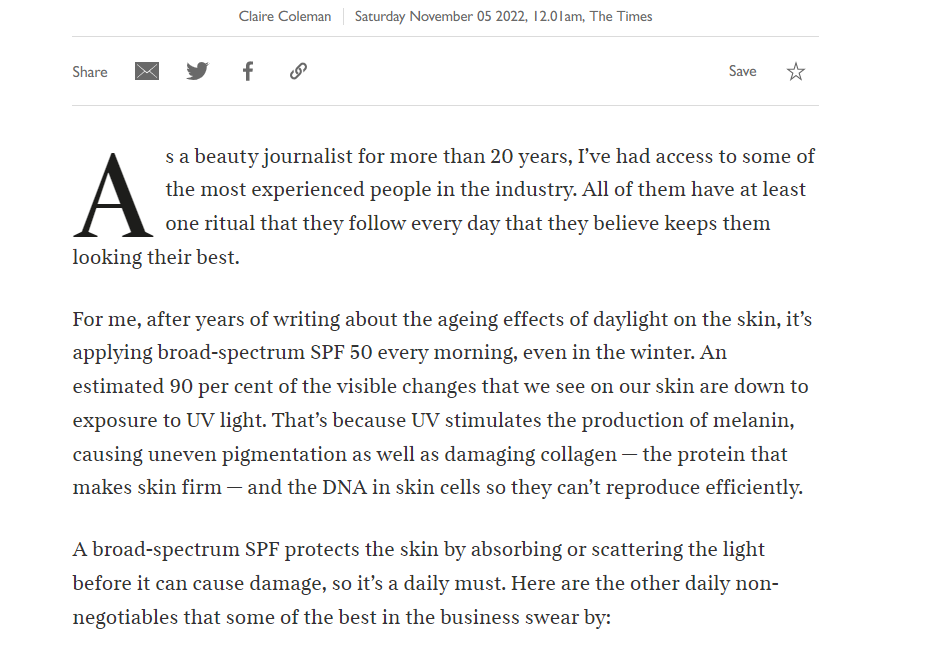Image resolution: width=951 pixels, height=652 pixels.
Task: Share the article on Twitter
Action: [197, 71]
